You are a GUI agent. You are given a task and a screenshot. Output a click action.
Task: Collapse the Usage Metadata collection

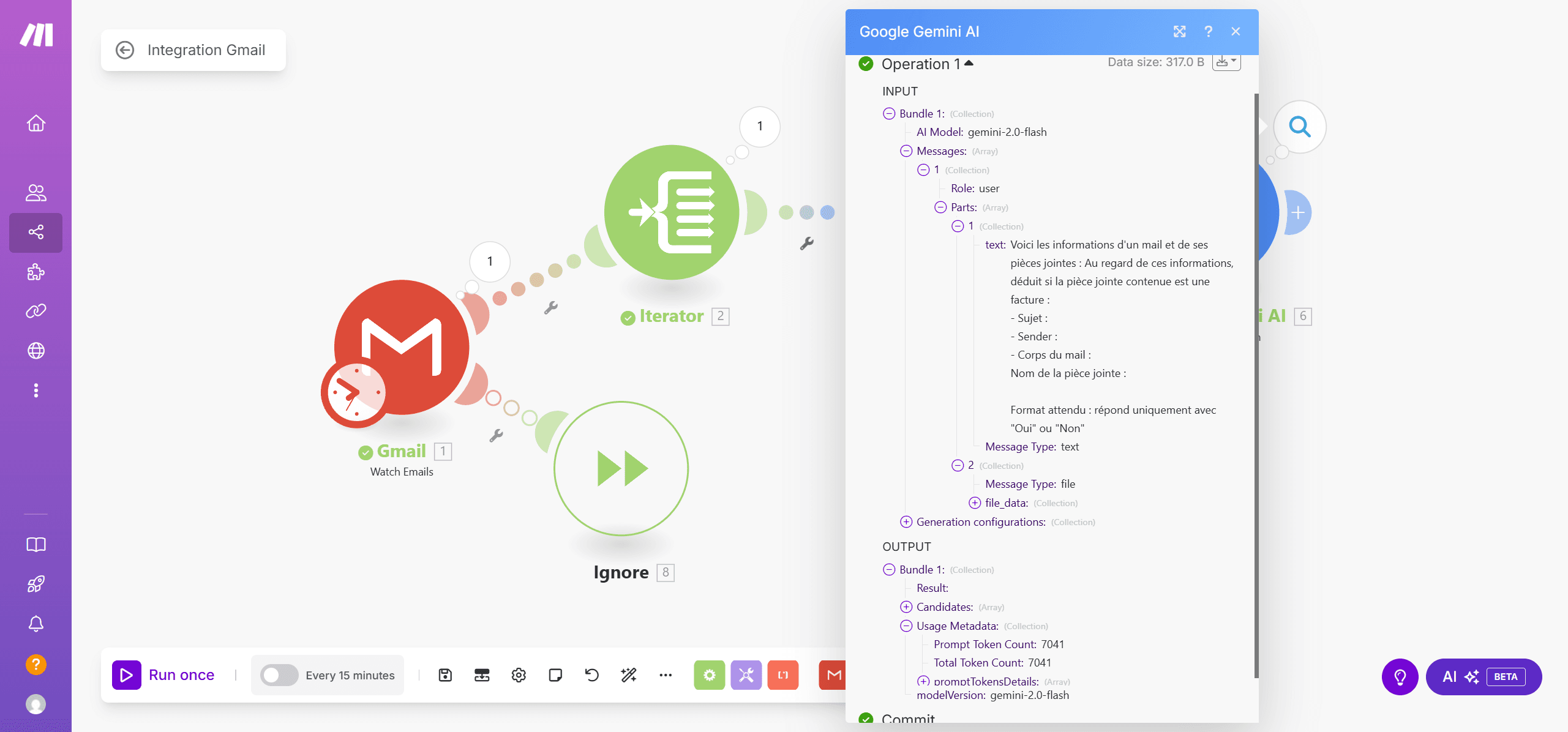point(906,626)
